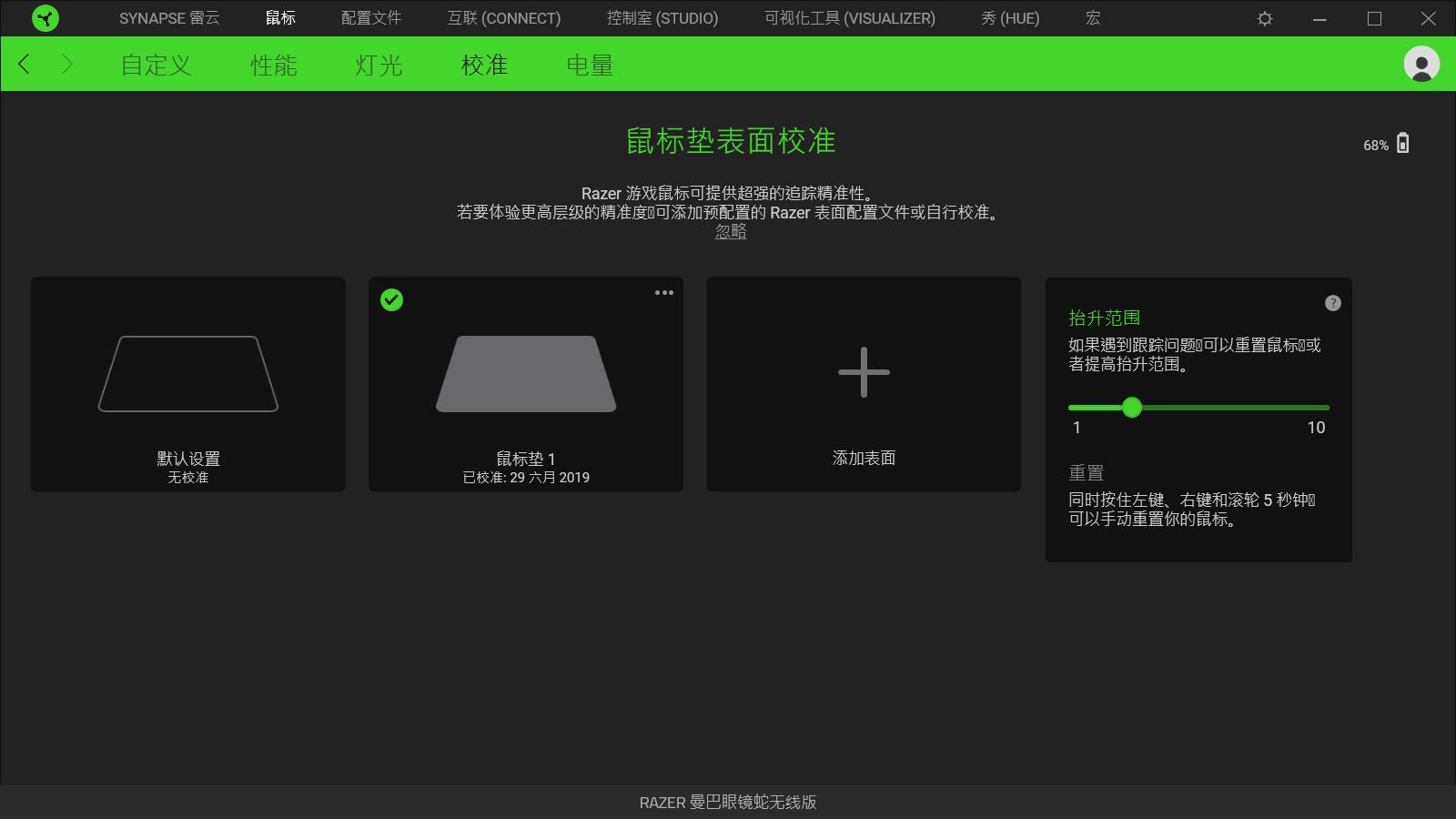Open the settings gear icon
Screen dimensions: 1456x819
click(x=1265, y=18)
